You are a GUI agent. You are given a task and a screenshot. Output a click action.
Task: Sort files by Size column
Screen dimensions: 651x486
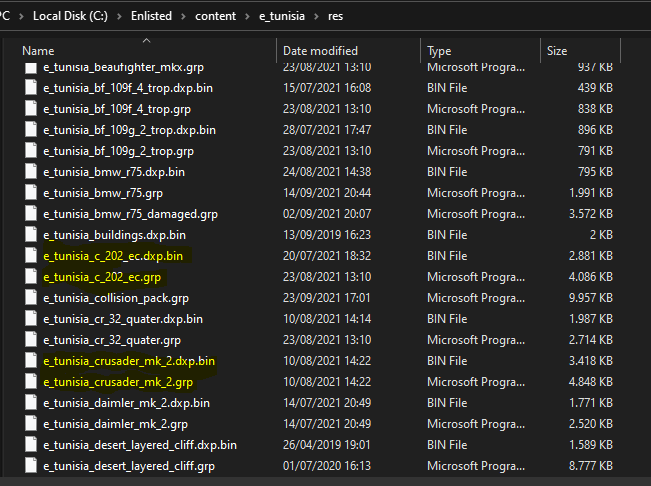557,51
